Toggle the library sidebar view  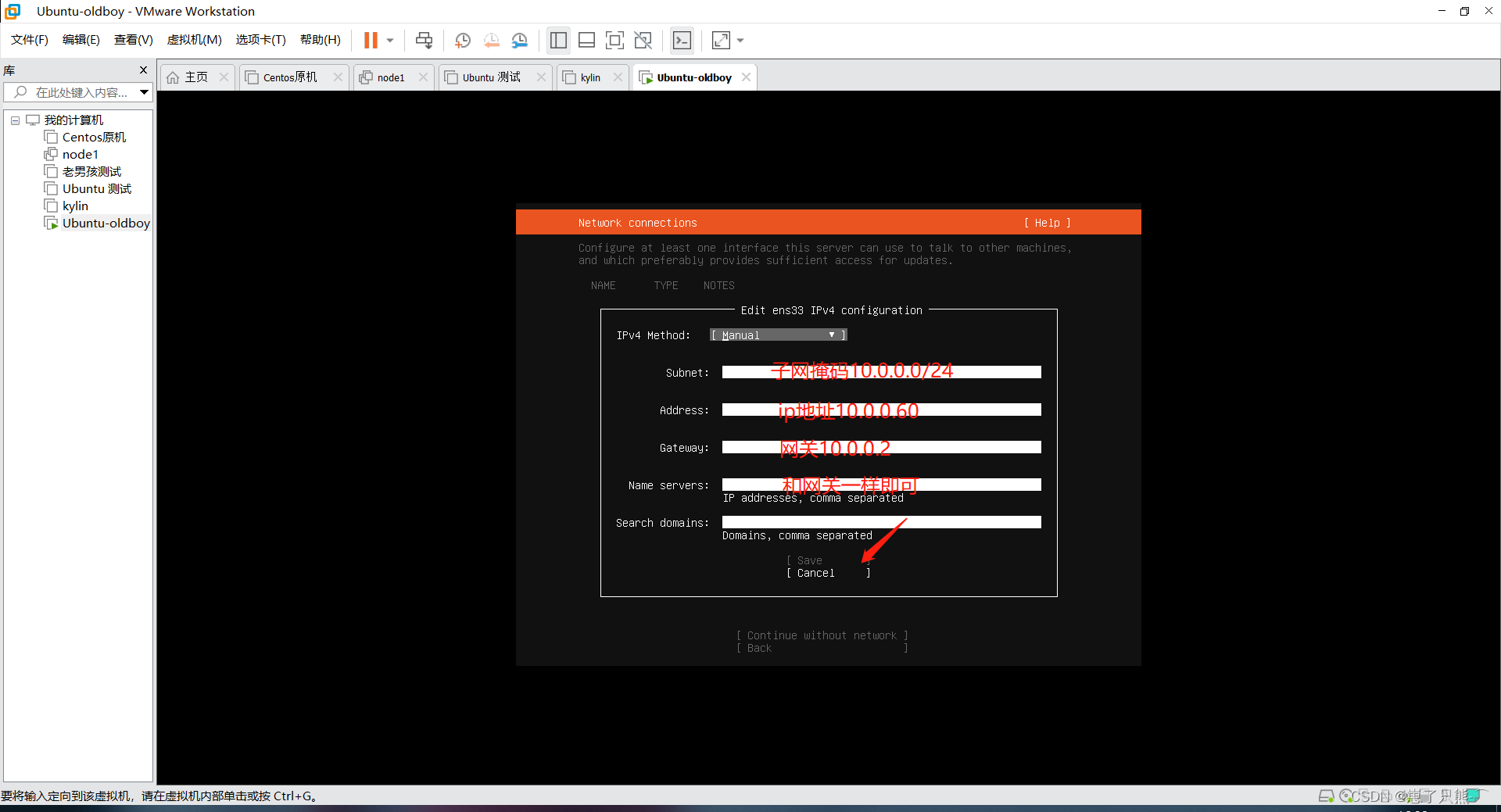558,40
